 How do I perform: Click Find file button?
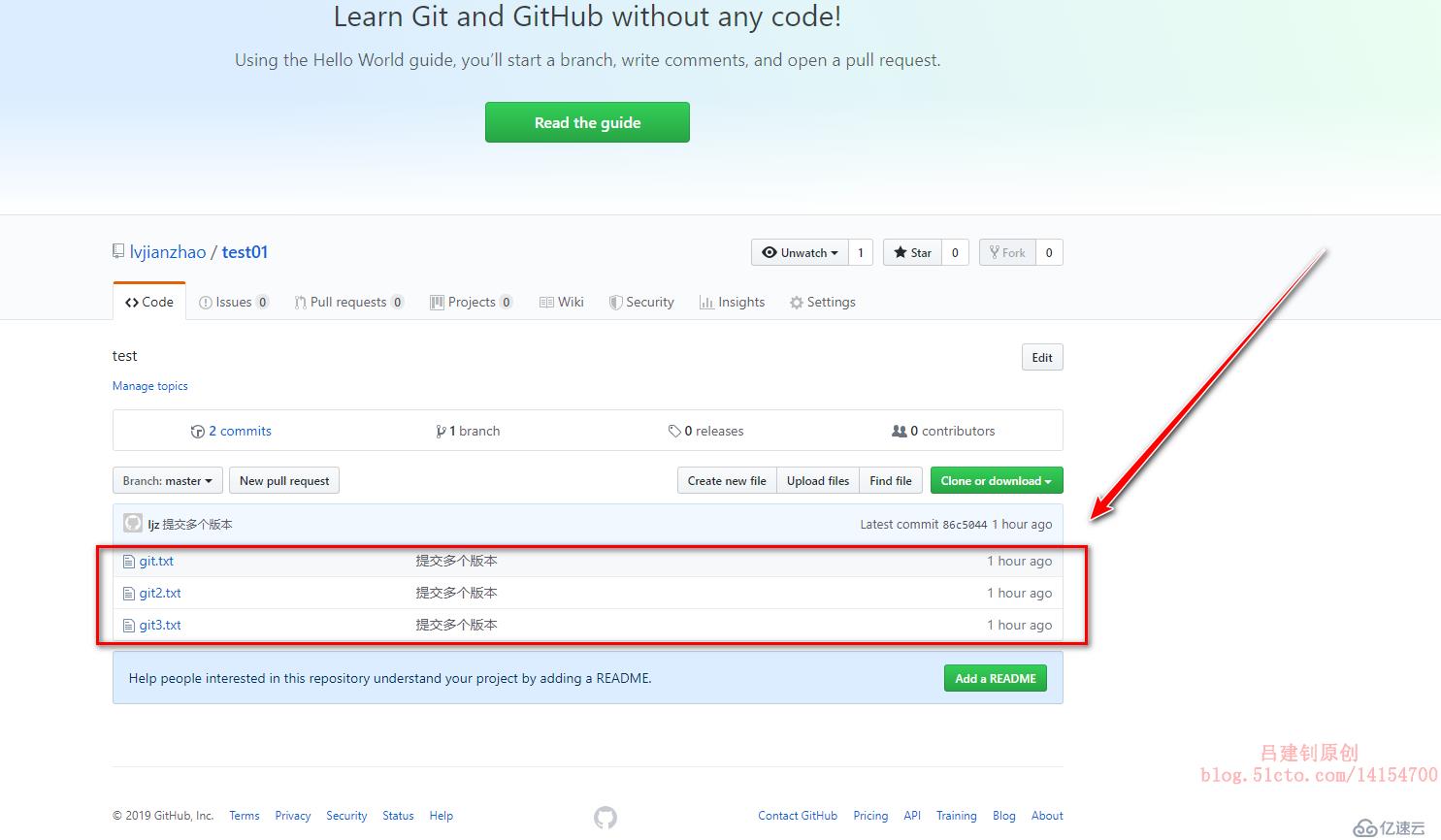[891, 480]
